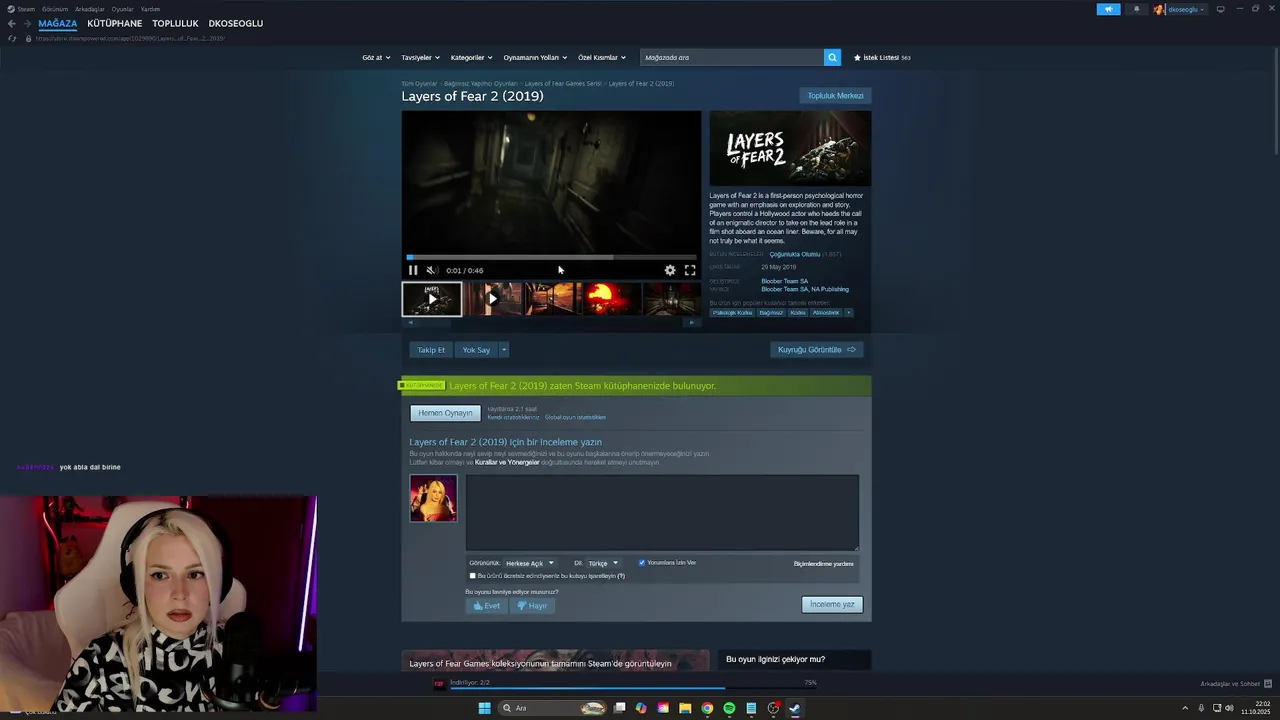Image resolution: width=1280 pixels, height=720 pixels.
Task: Open the Dil 'Türkçe' language dropdown
Action: (x=602, y=563)
